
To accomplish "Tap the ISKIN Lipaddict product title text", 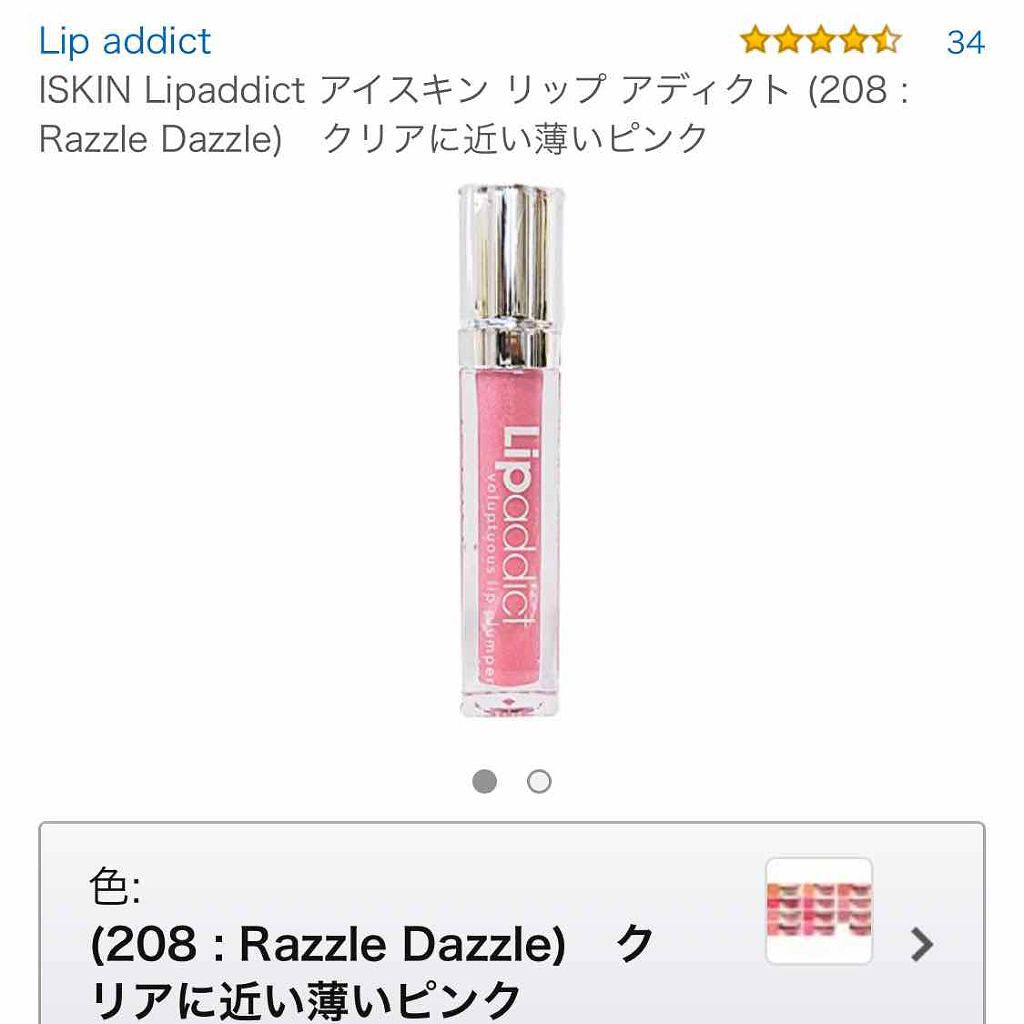I will click(x=473, y=114).
